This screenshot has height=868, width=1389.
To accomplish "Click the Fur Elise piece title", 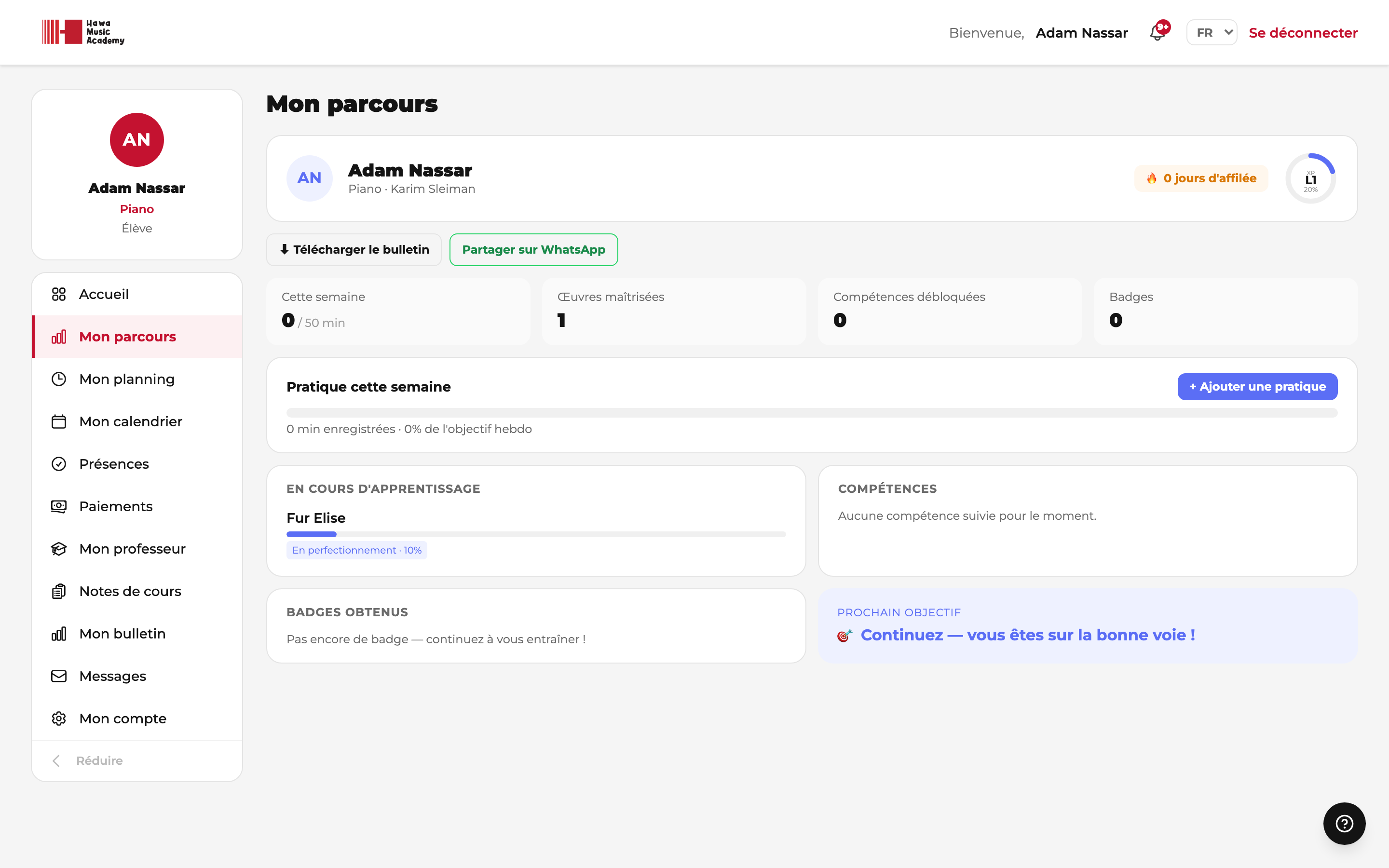I will 316,518.
